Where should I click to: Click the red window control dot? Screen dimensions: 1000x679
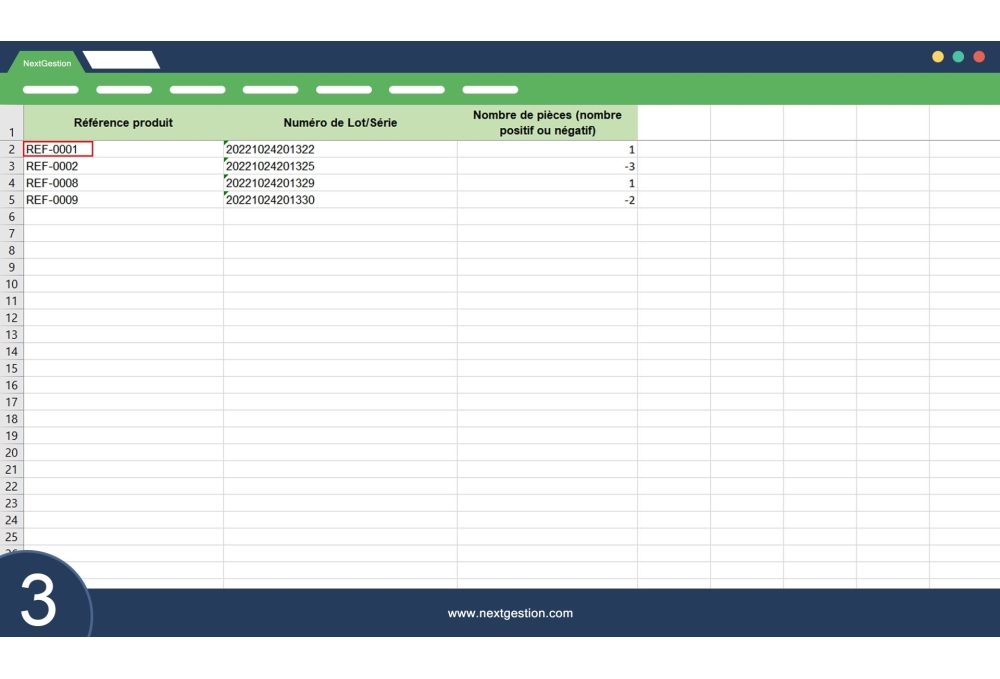click(x=979, y=57)
